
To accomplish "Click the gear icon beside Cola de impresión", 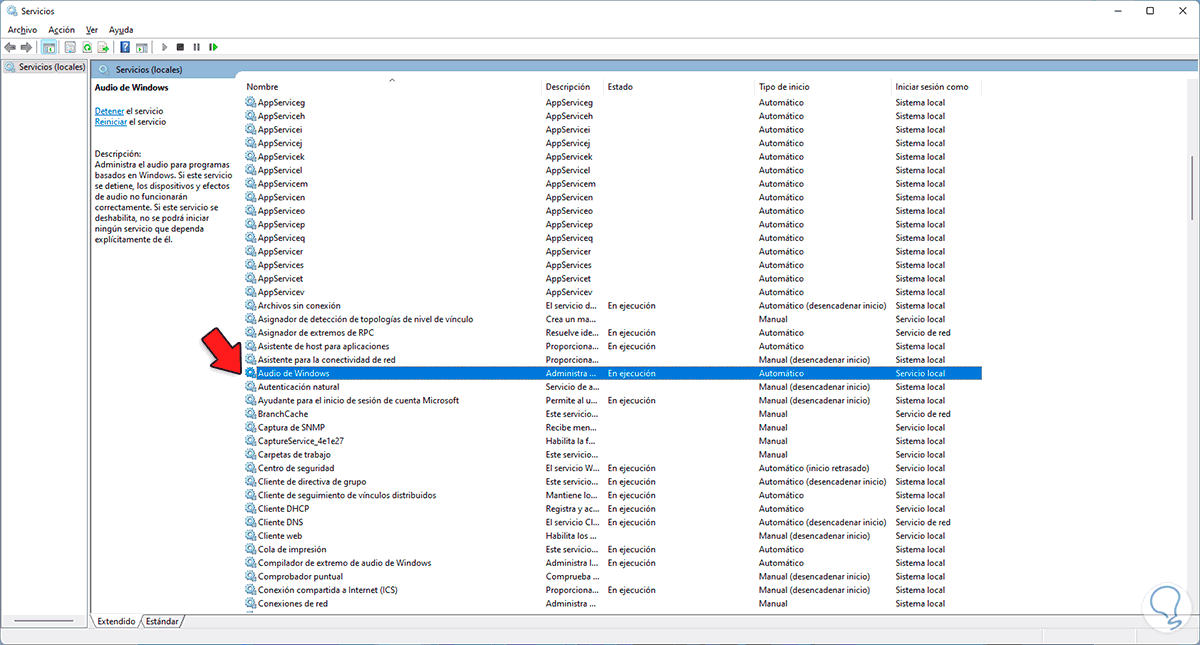I will pos(251,549).
